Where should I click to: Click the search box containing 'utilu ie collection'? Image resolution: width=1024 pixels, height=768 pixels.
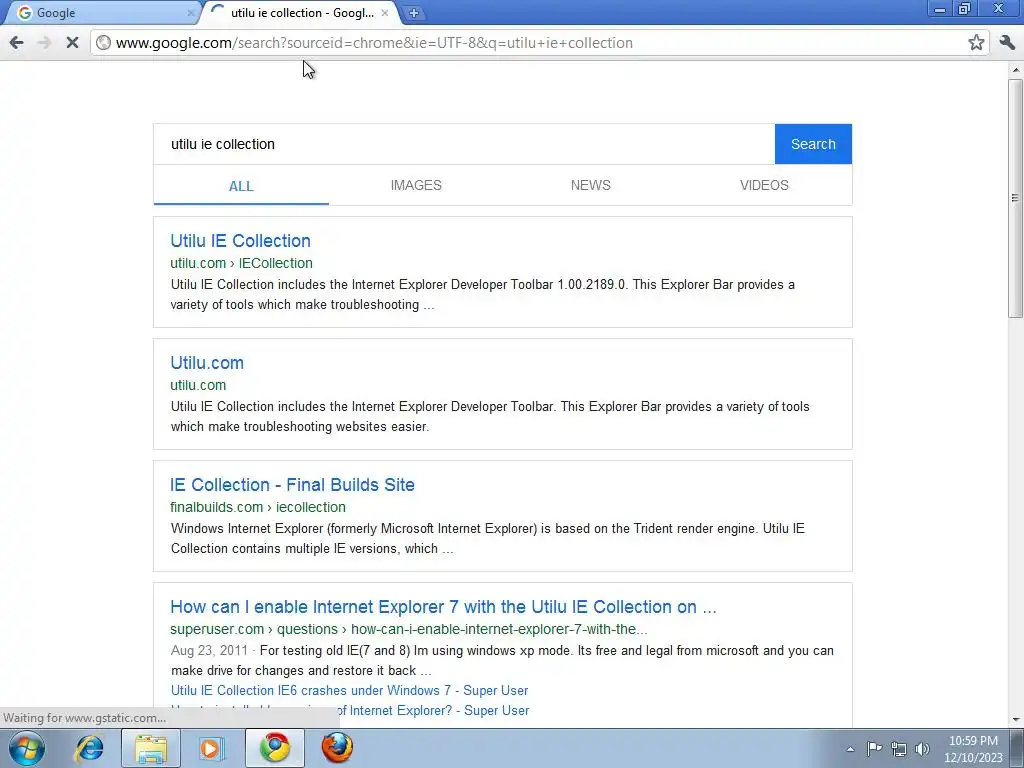[464, 144]
